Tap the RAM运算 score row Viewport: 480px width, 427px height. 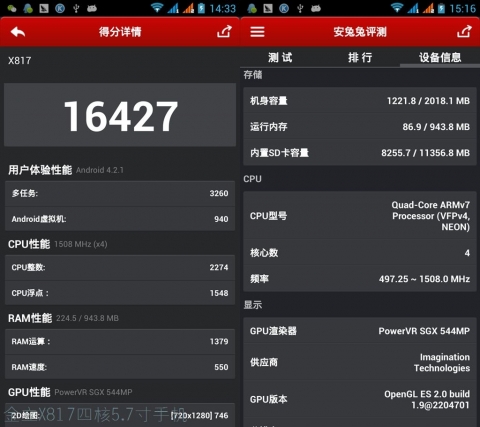pos(120,341)
